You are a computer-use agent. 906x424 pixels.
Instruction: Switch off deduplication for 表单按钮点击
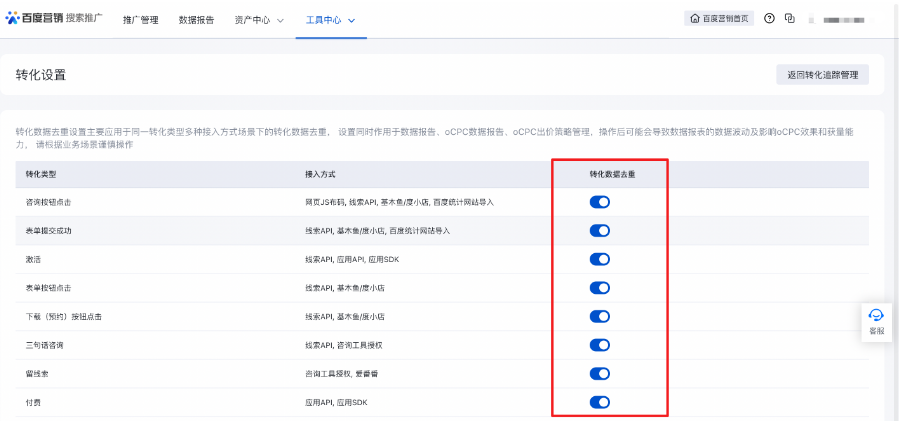(600, 288)
